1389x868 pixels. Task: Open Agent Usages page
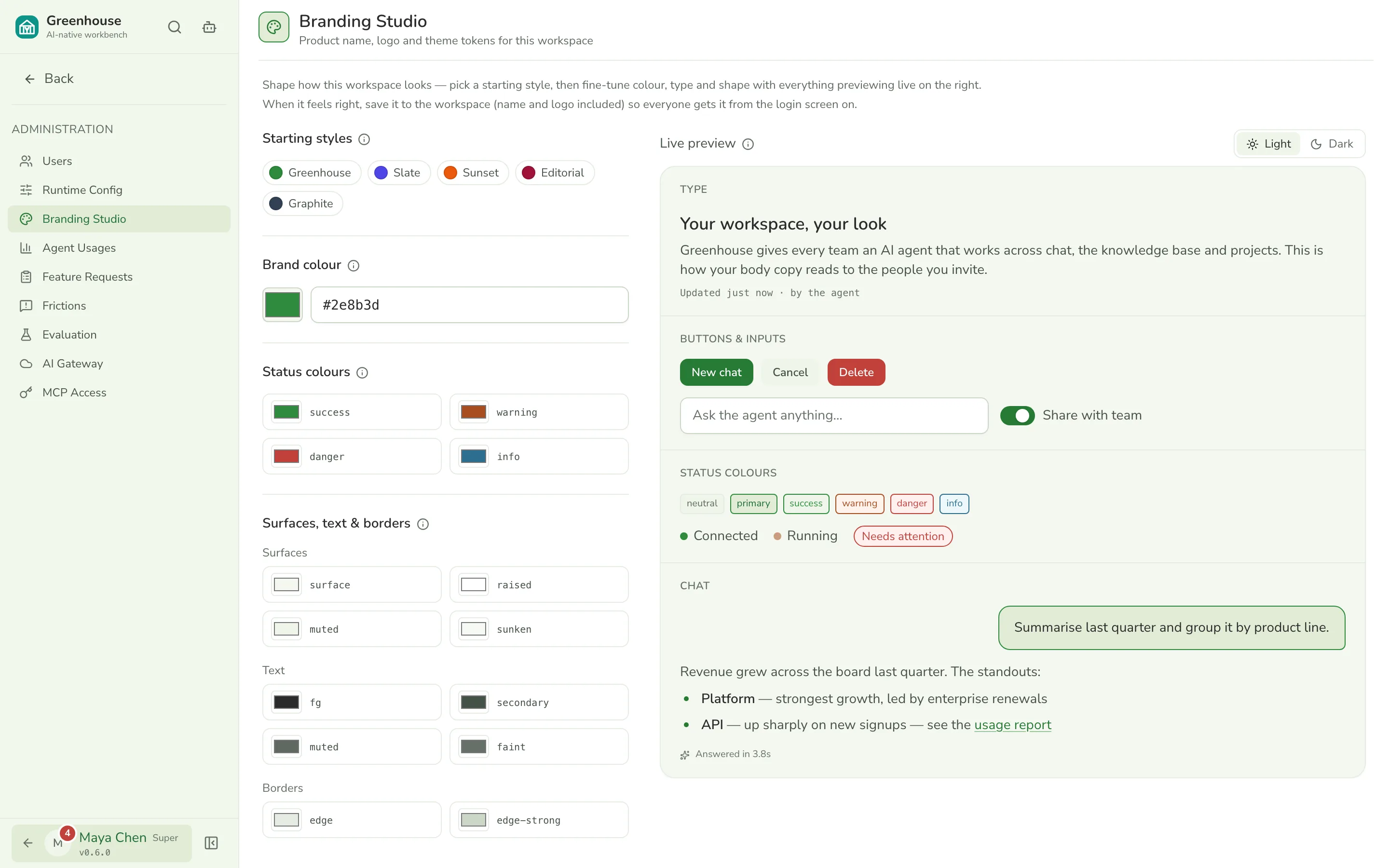pos(119,248)
